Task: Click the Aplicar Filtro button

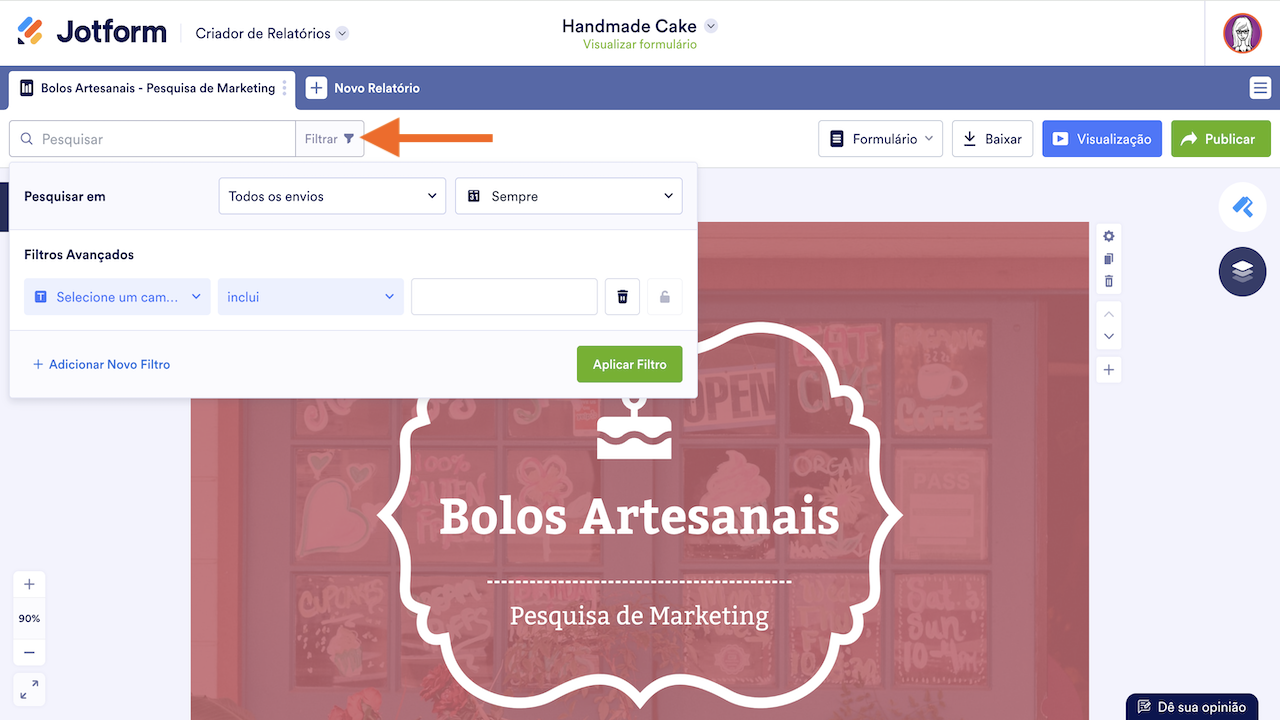Action: 629,364
